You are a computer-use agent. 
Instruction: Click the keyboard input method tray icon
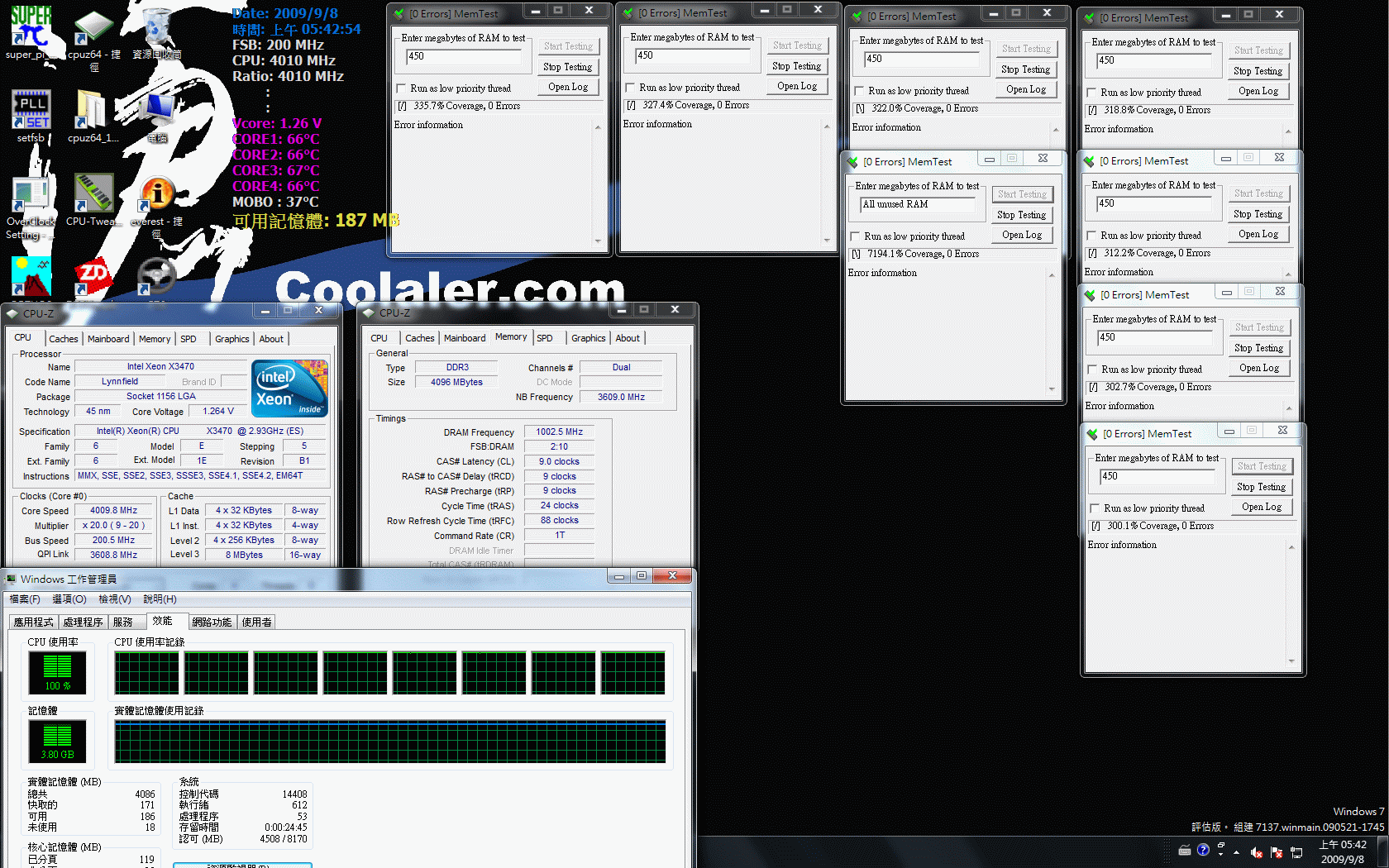tap(1185, 850)
